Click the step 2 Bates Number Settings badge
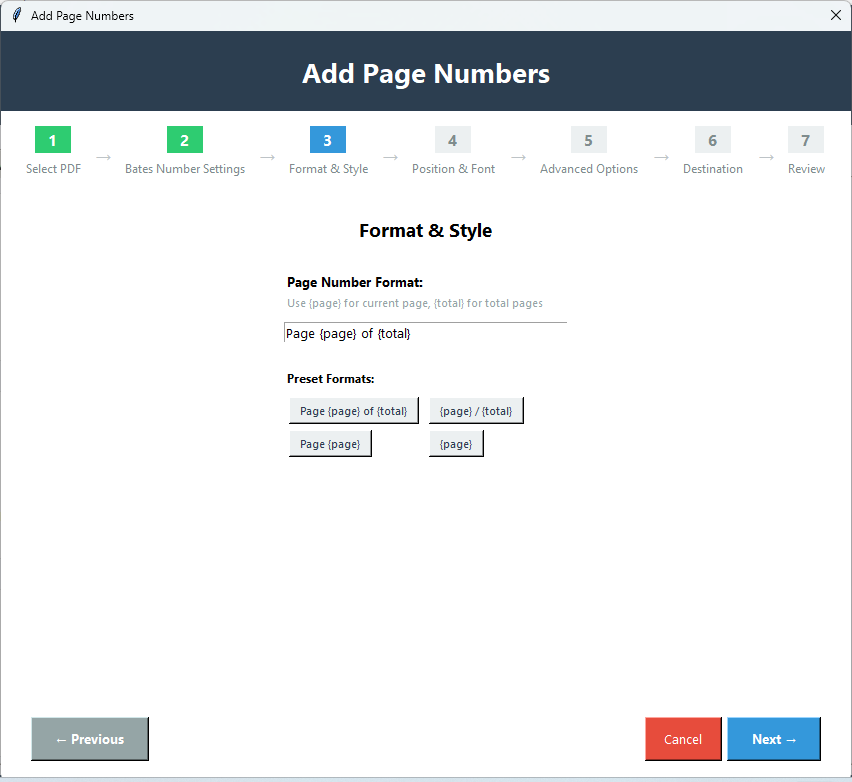852x782 pixels. (x=184, y=140)
